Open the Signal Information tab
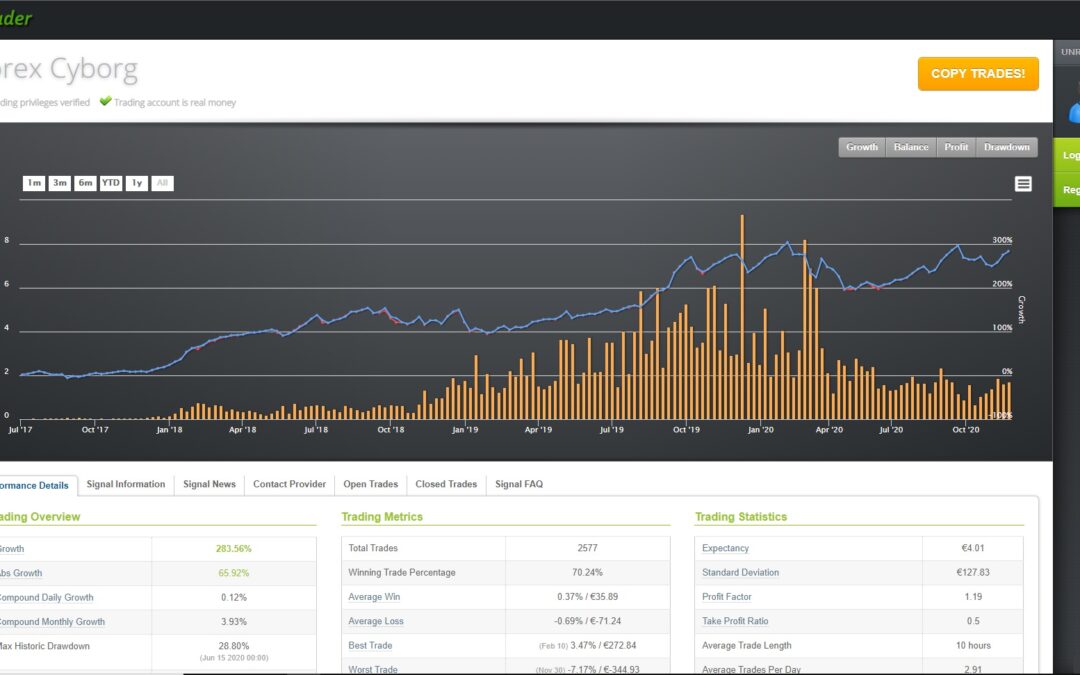This screenshot has width=1080, height=675. coord(126,484)
